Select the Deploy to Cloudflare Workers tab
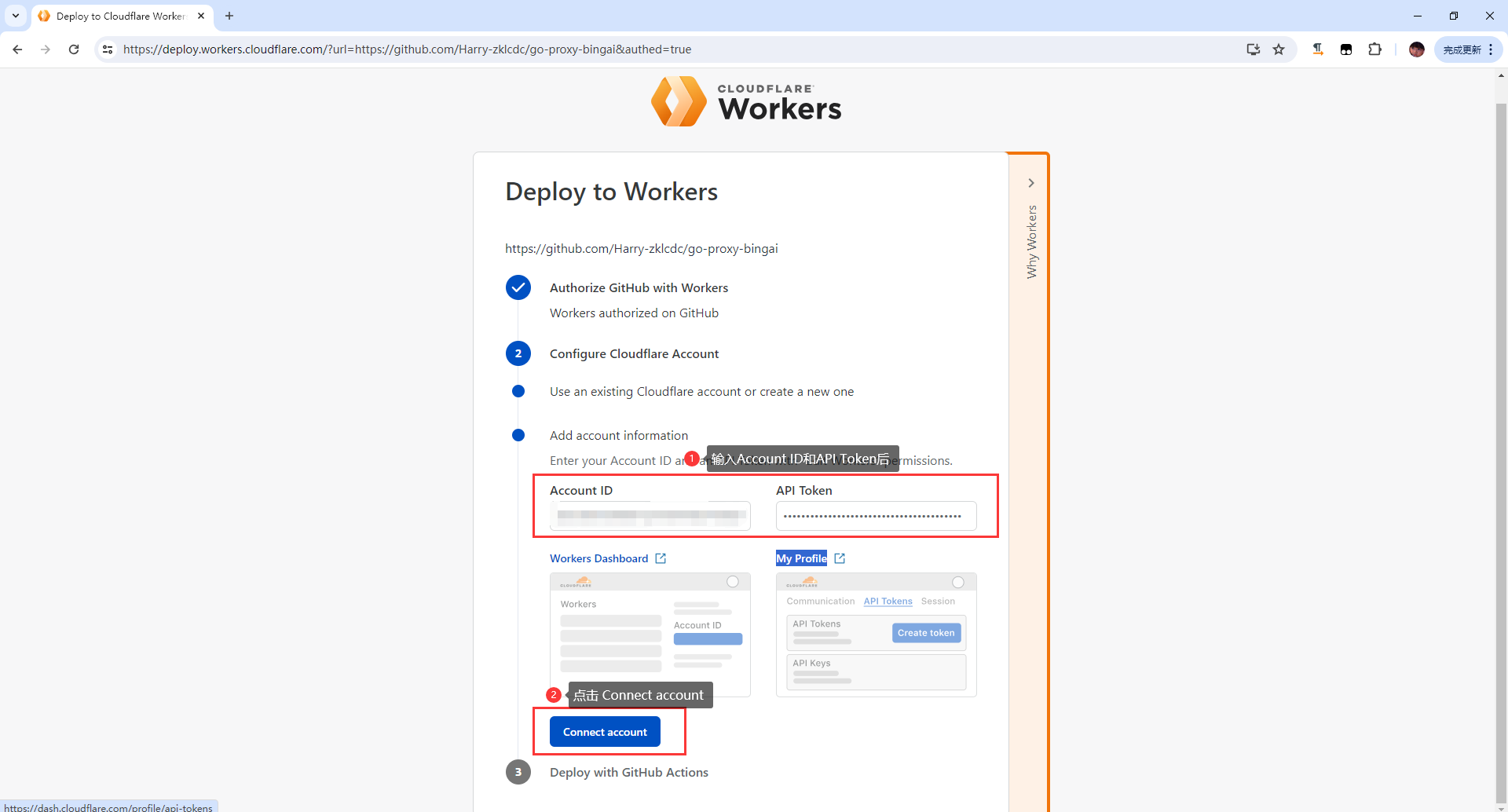The width and height of the screenshot is (1508, 812). 122,16
